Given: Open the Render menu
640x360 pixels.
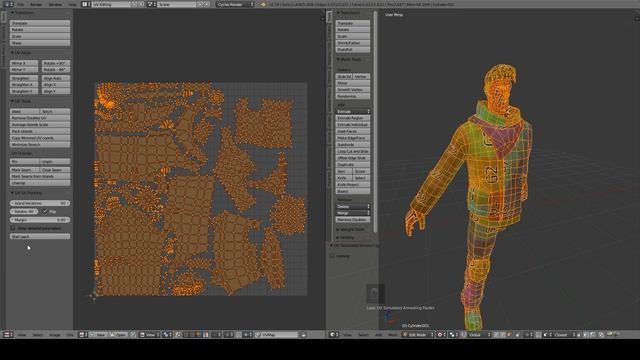Looking at the screenshot, I should pyautogui.click(x=36, y=4).
